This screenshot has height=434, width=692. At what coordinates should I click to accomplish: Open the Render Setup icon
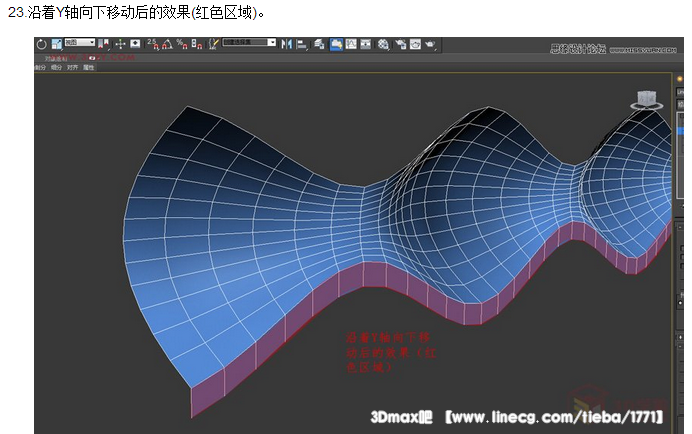(x=401, y=44)
